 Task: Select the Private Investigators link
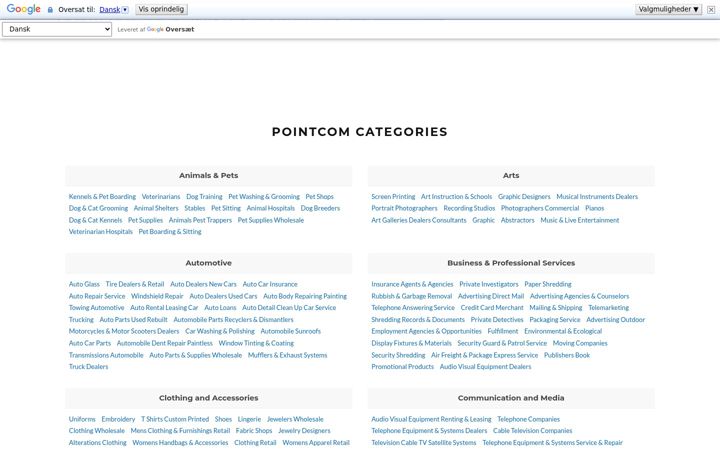(x=489, y=284)
